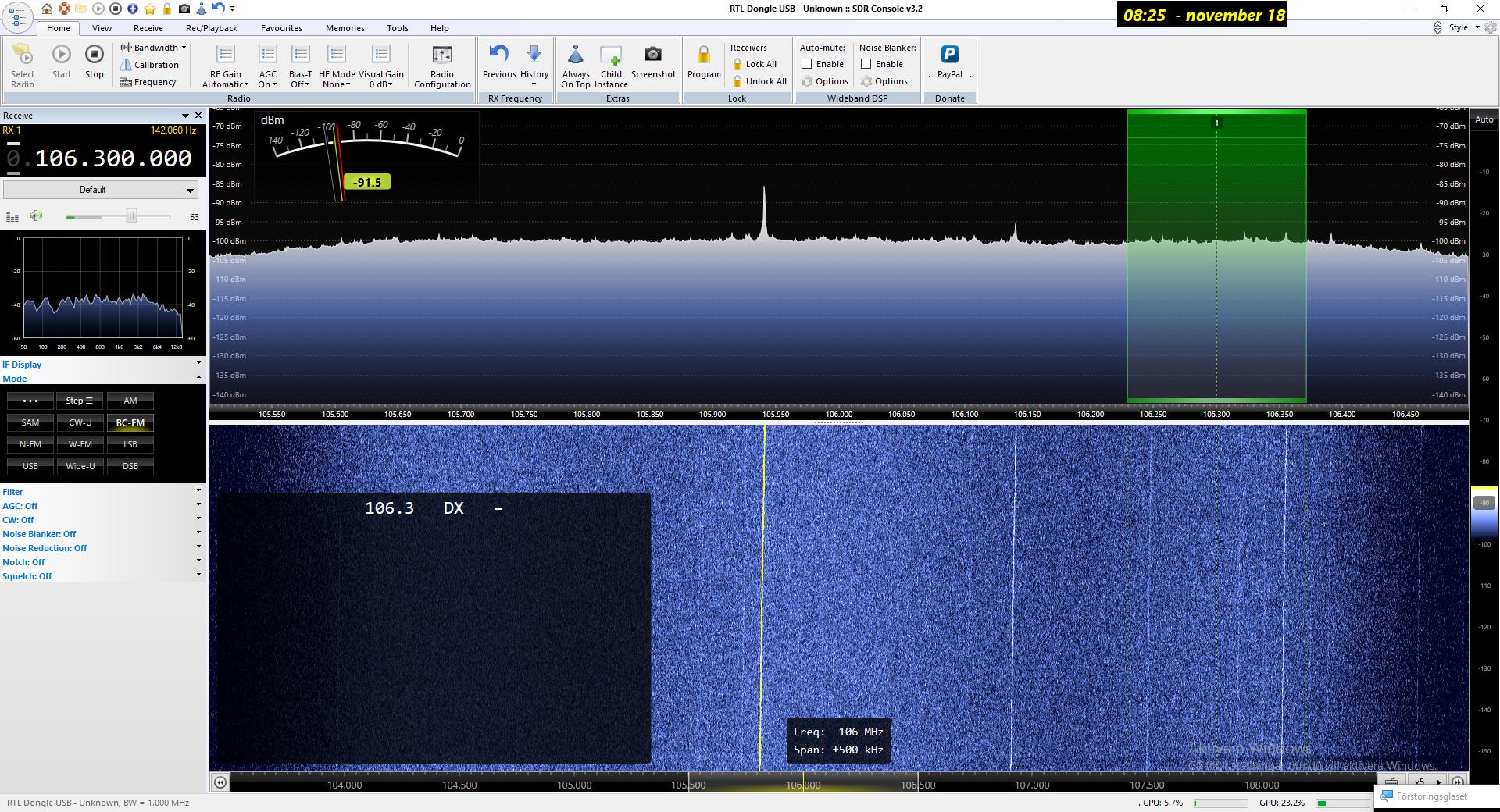Viewport: 1500px width, 812px height.
Task: Enable the Noise Blanker checkbox
Action: (x=866, y=64)
